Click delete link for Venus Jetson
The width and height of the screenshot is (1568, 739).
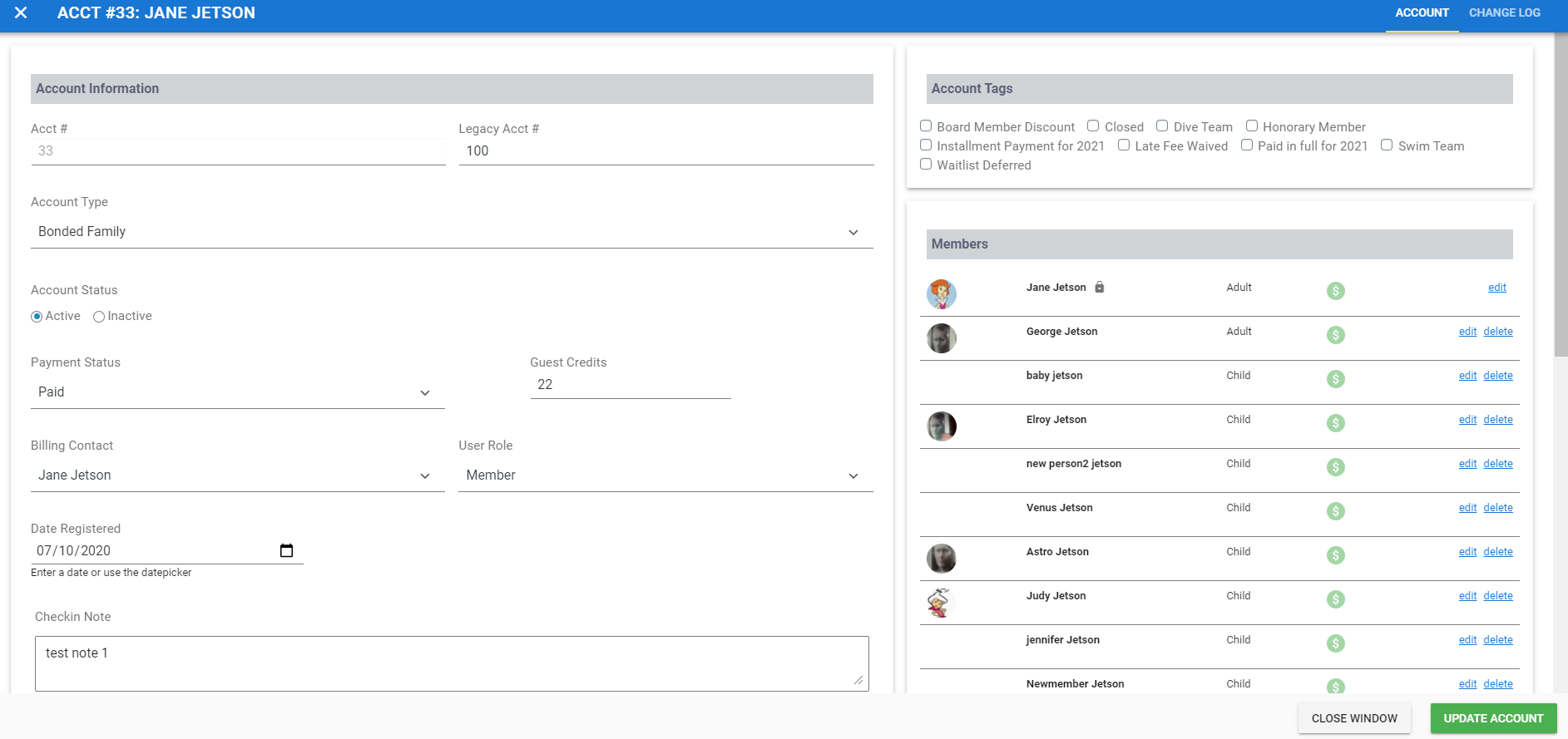coord(1498,508)
